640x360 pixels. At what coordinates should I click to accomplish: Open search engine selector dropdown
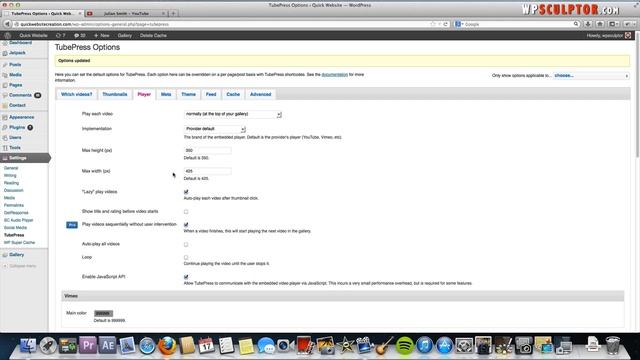click(459, 24)
